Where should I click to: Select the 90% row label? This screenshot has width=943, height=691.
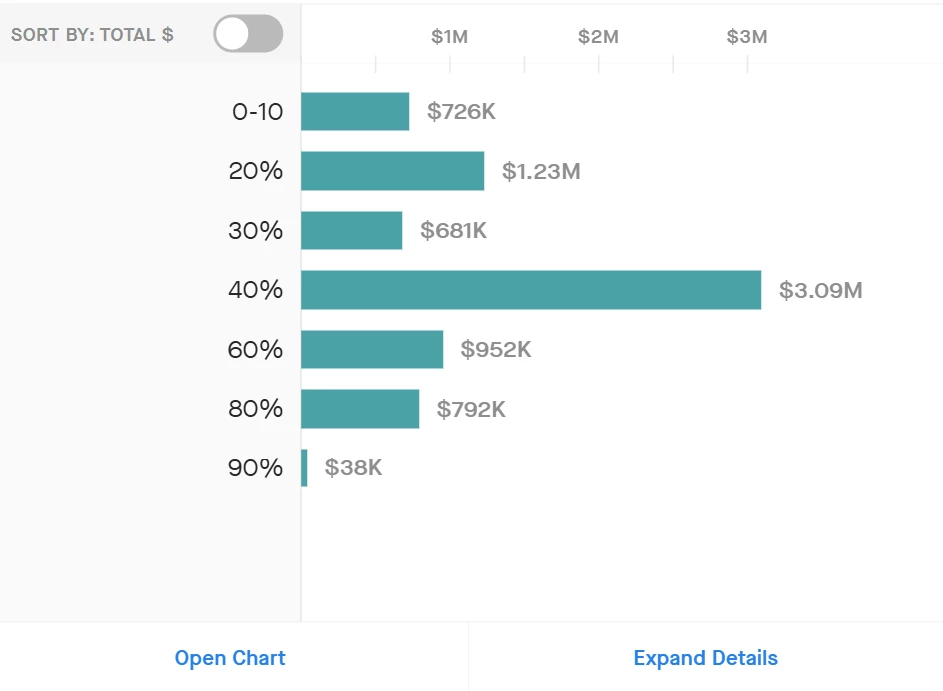(256, 468)
